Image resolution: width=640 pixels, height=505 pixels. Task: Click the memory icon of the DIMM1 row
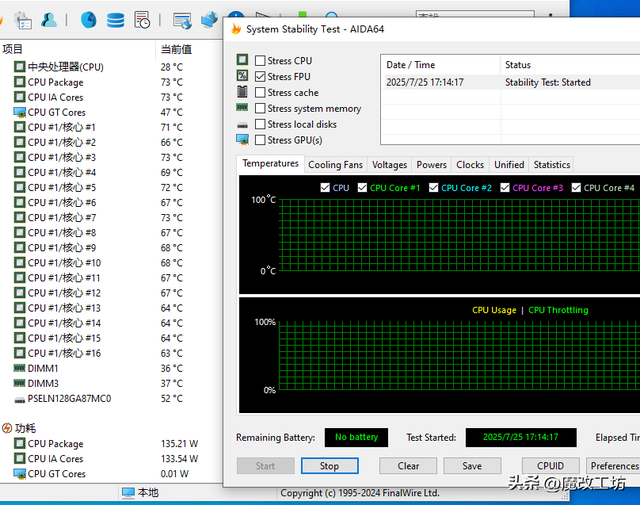click(x=19, y=368)
